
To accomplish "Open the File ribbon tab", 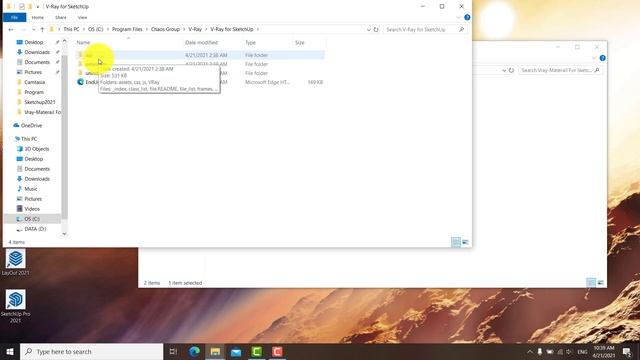I will (14, 18).
